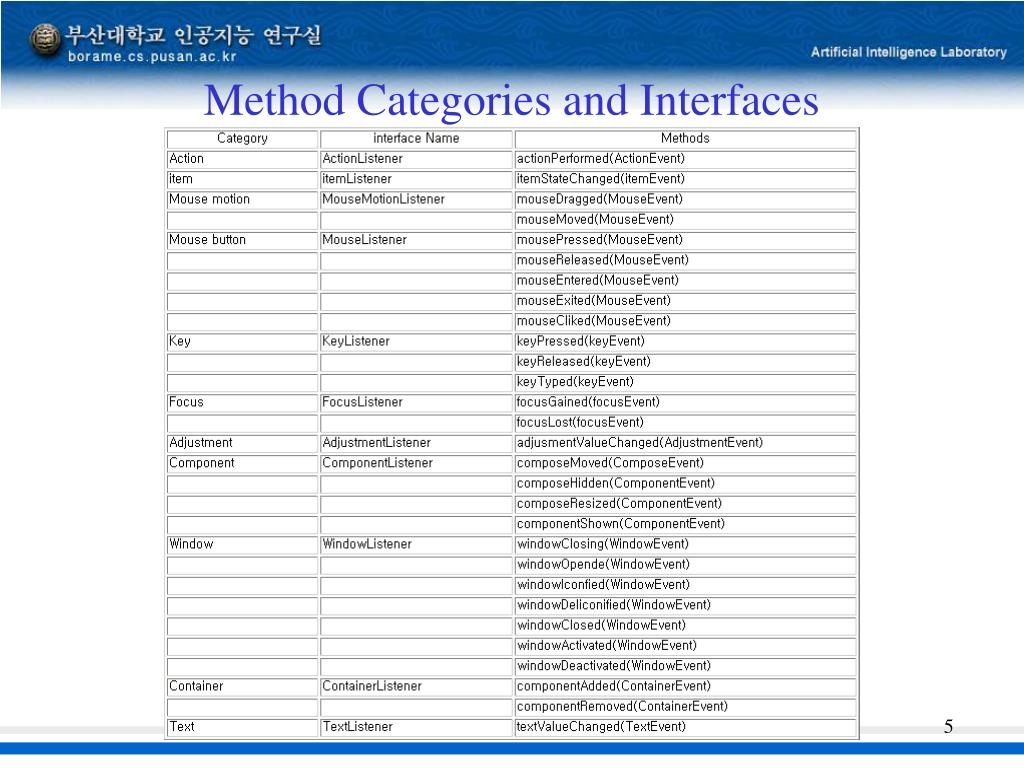Select the slide title Method Categories and Interfaces
This screenshot has width=1024, height=768.
point(511,101)
